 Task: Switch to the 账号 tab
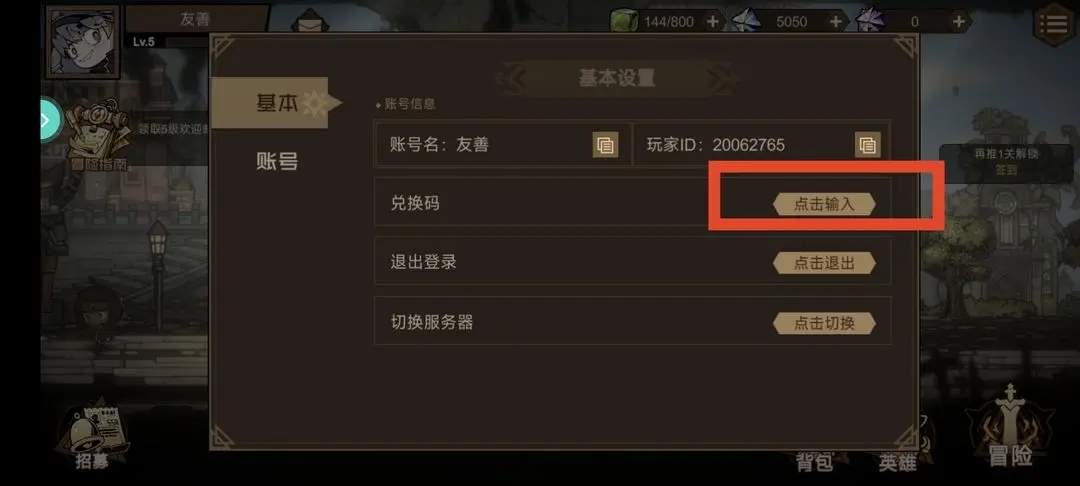[x=277, y=162]
